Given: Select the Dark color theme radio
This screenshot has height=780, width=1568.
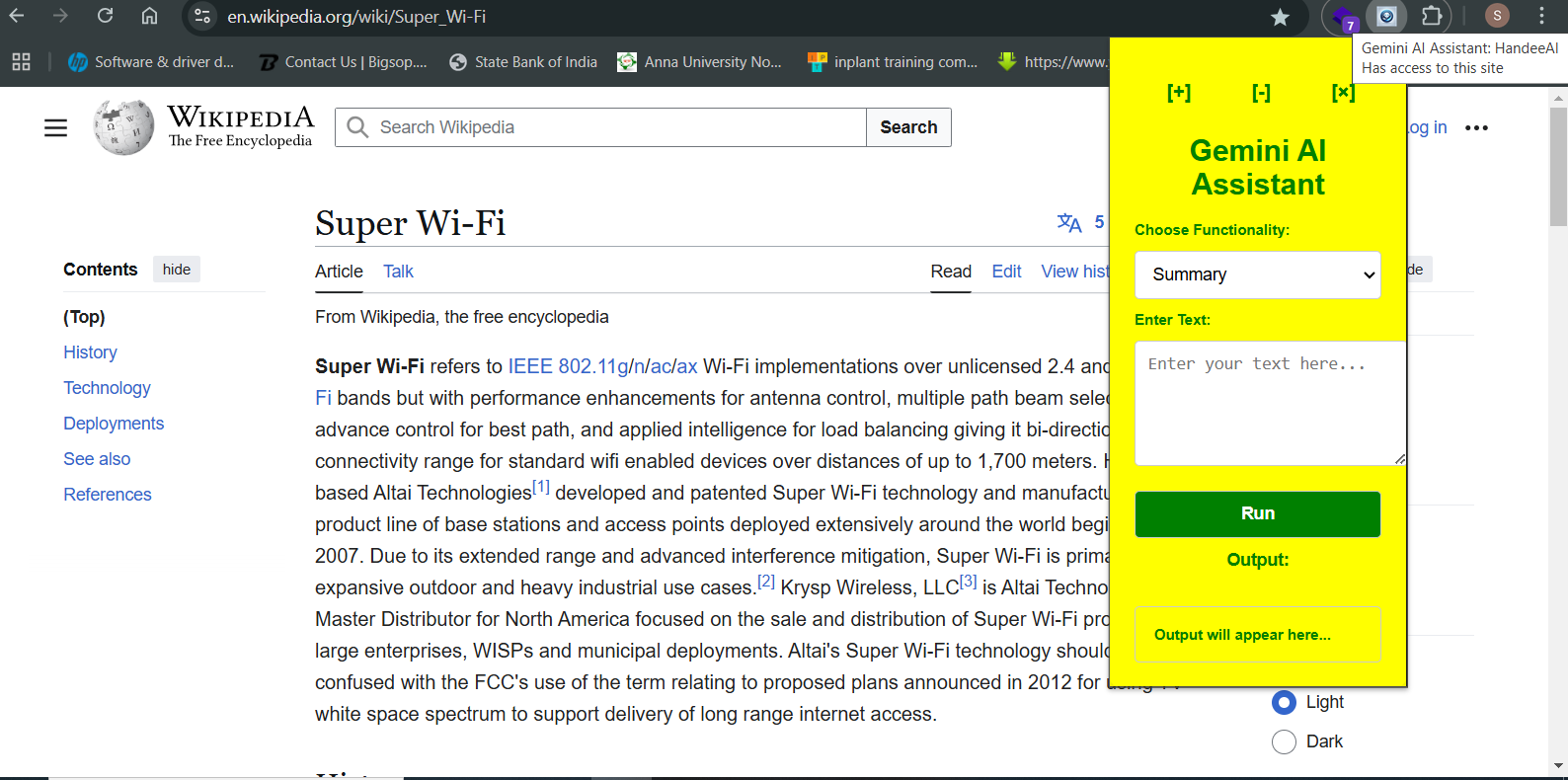Looking at the screenshot, I should (1284, 741).
